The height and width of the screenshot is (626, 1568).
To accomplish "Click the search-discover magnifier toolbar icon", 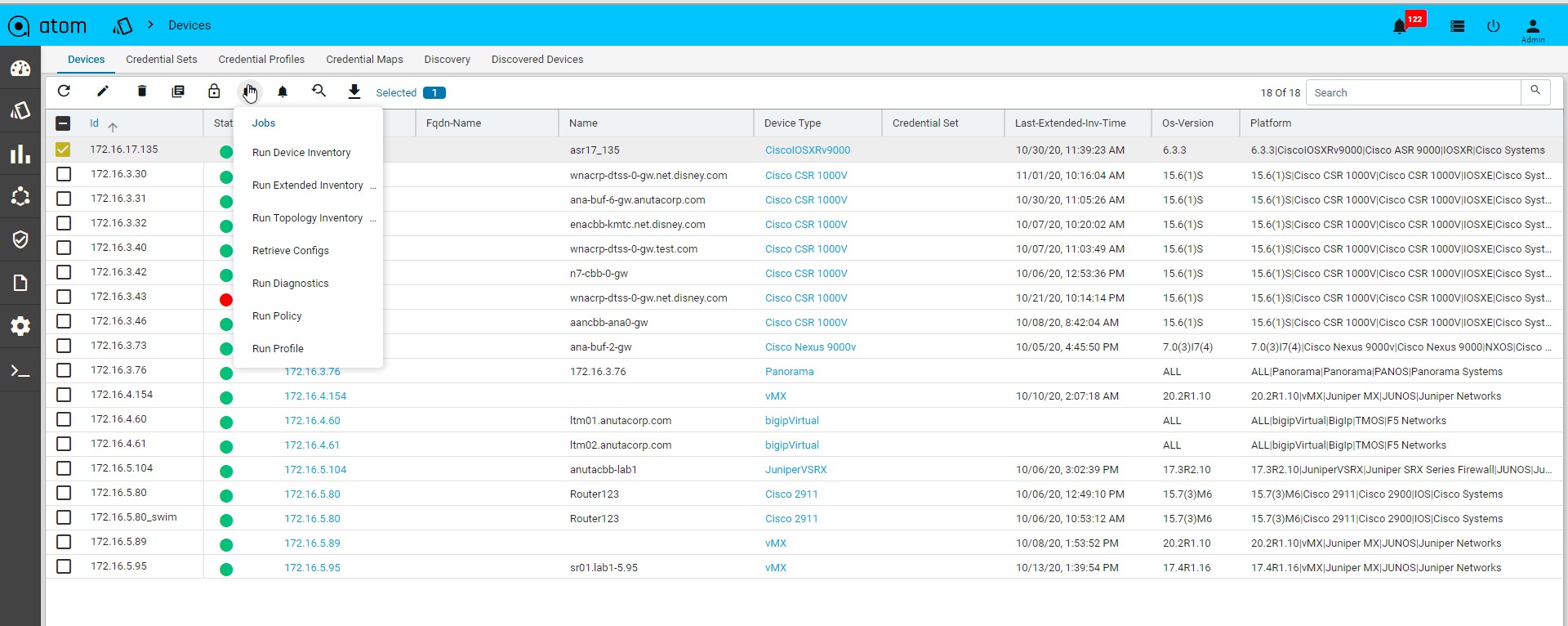I will [318, 92].
